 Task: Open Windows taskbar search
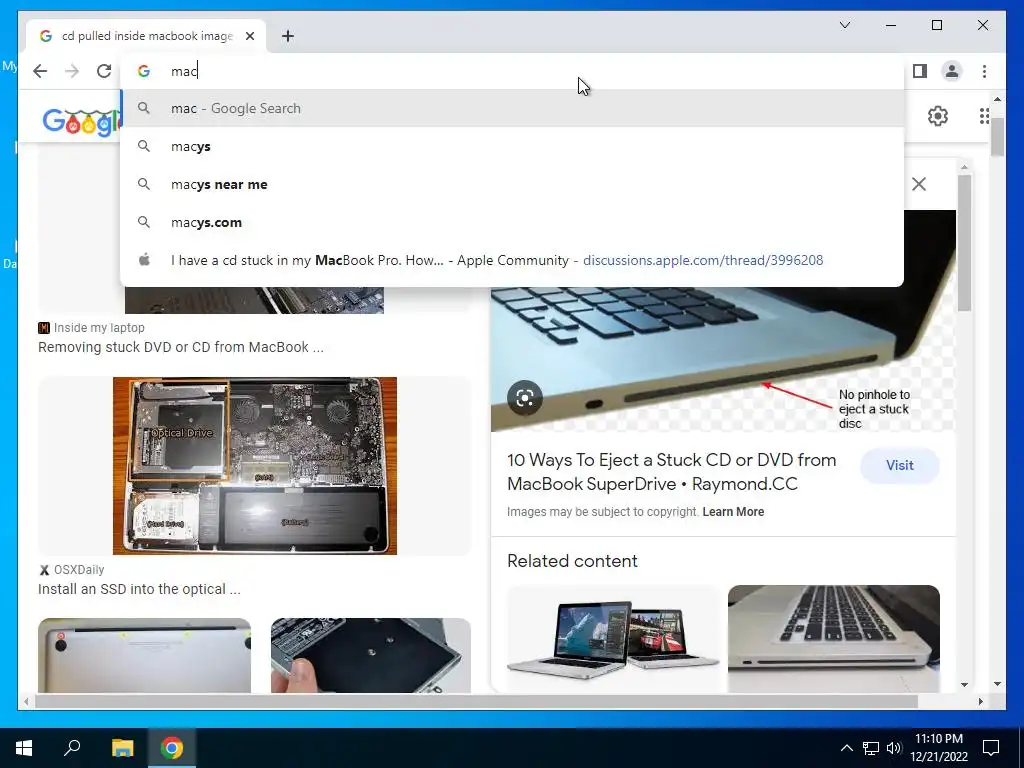coord(72,748)
